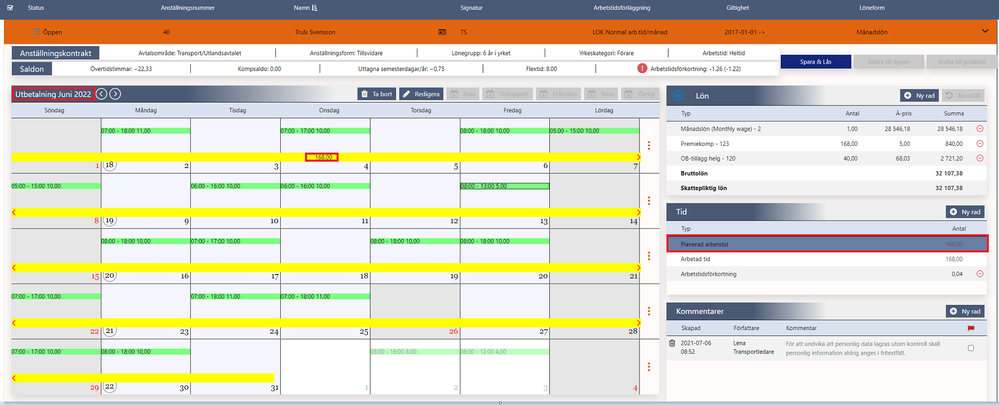Select the Arbetad tid row
This screenshot has height=405, width=999.
coord(827,259)
